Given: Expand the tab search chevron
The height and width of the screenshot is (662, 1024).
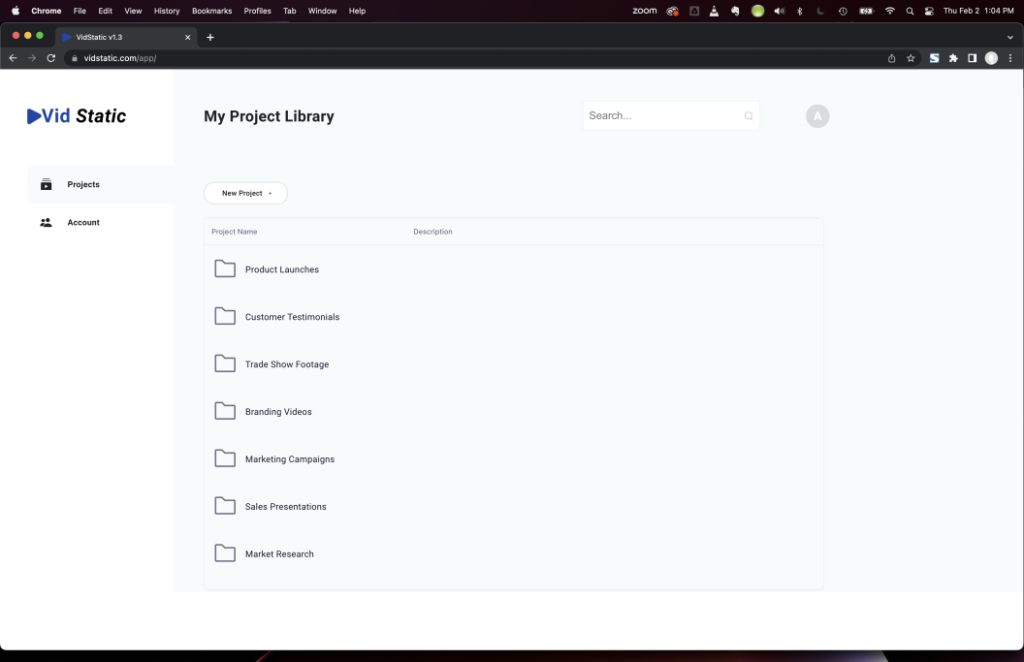Looking at the screenshot, I should pyautogui.click(x=1010, y=37).
